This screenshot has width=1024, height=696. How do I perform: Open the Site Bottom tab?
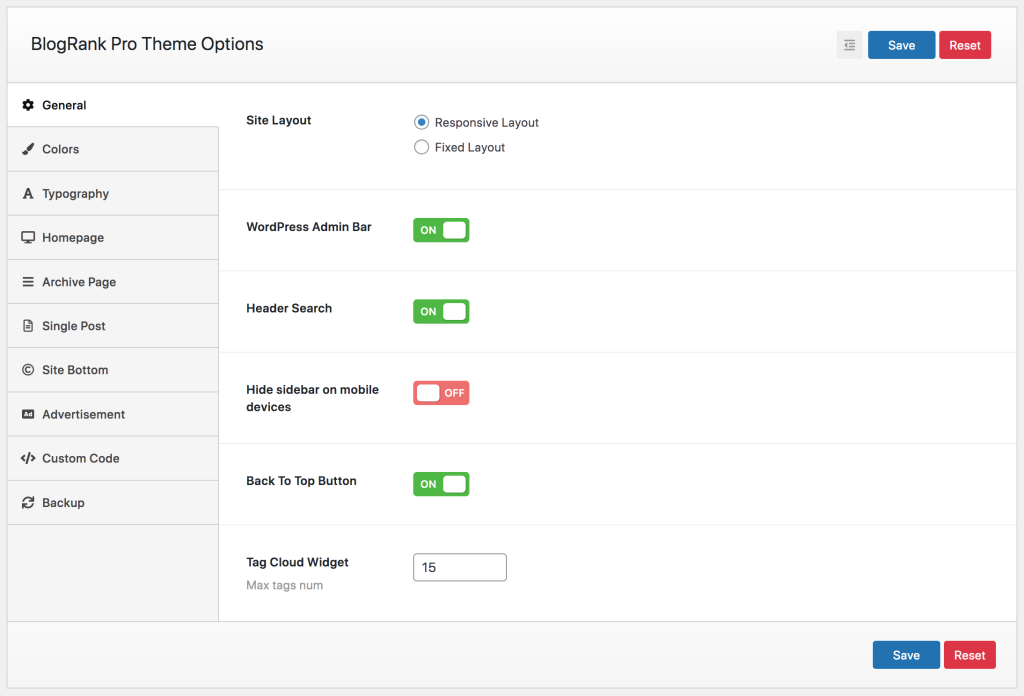point(113,370)
